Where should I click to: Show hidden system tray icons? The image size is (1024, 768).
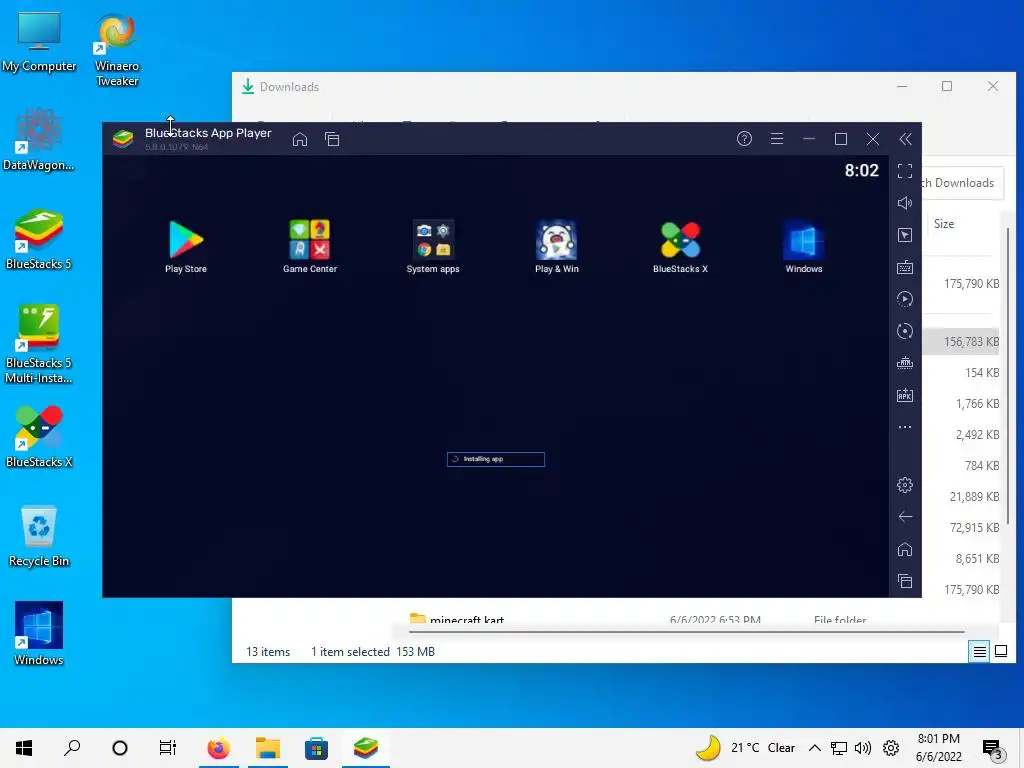pyautogui.click(x=814, y=748)
